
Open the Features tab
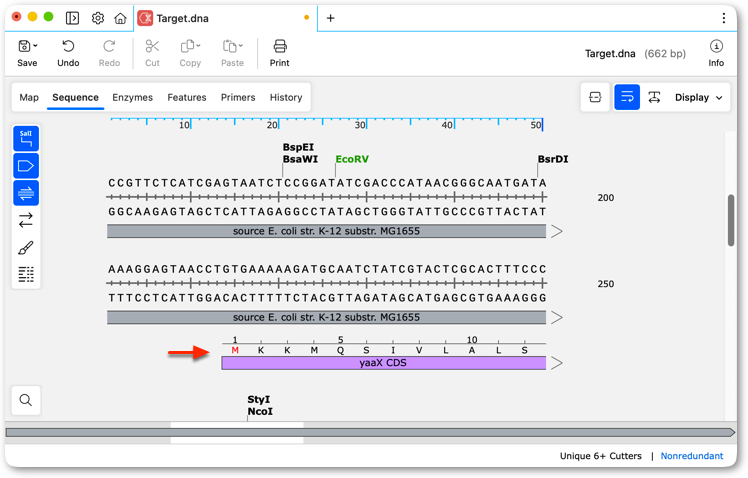187,97
